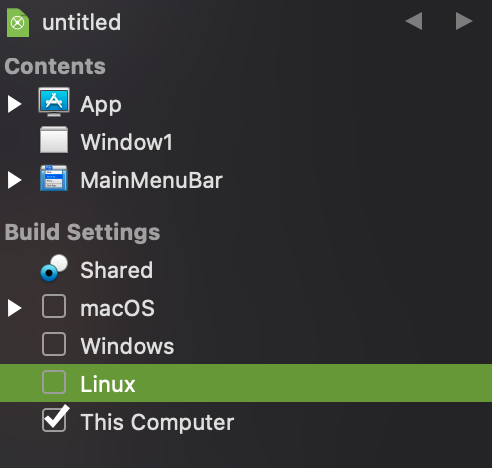Enable the macOS build target checkbox
This screenshot has width=492, height=468.
coord(54,306)
